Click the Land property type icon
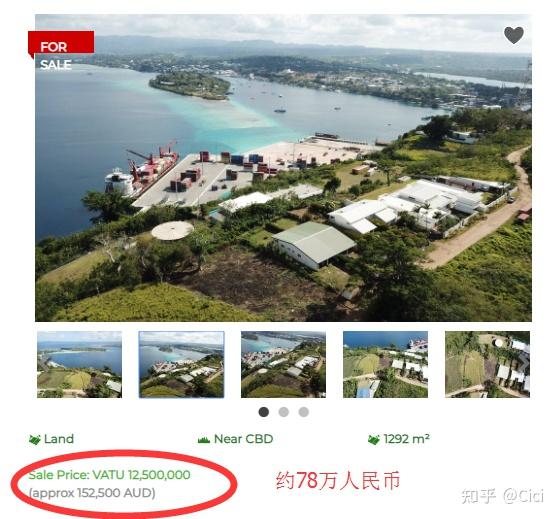Viewport: 558px width, 519px height. coord(35,440)
